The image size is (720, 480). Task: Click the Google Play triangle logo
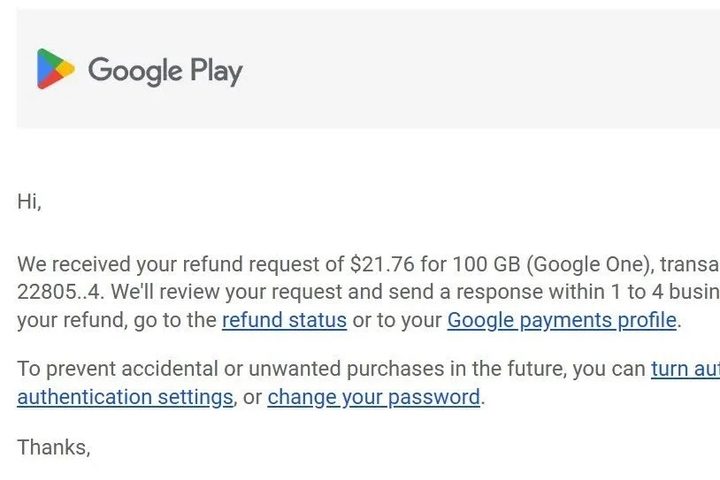55,69
